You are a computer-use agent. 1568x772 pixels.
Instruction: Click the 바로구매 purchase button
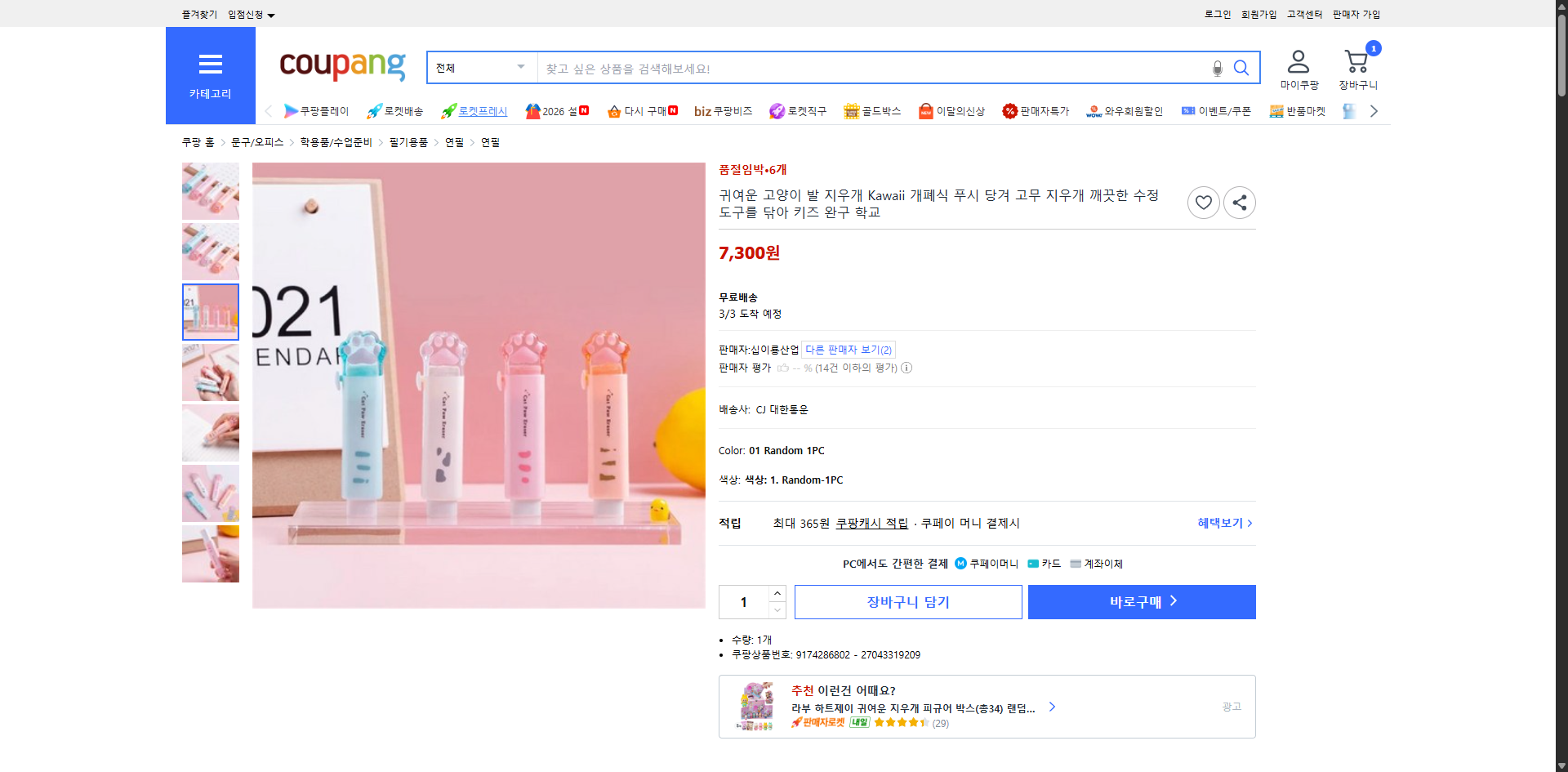tap(1141, 601)
